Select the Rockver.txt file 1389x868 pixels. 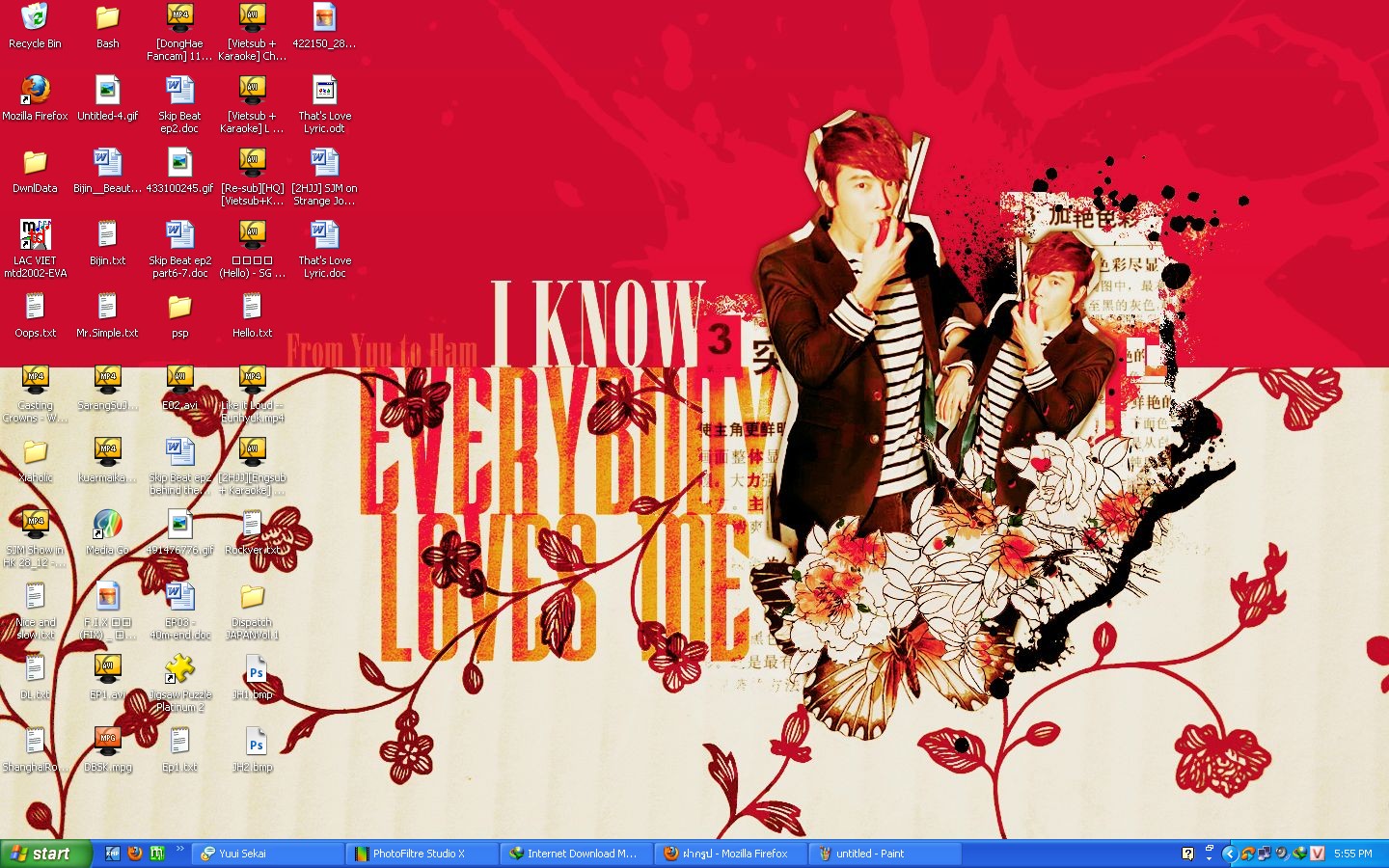[252, 531]
